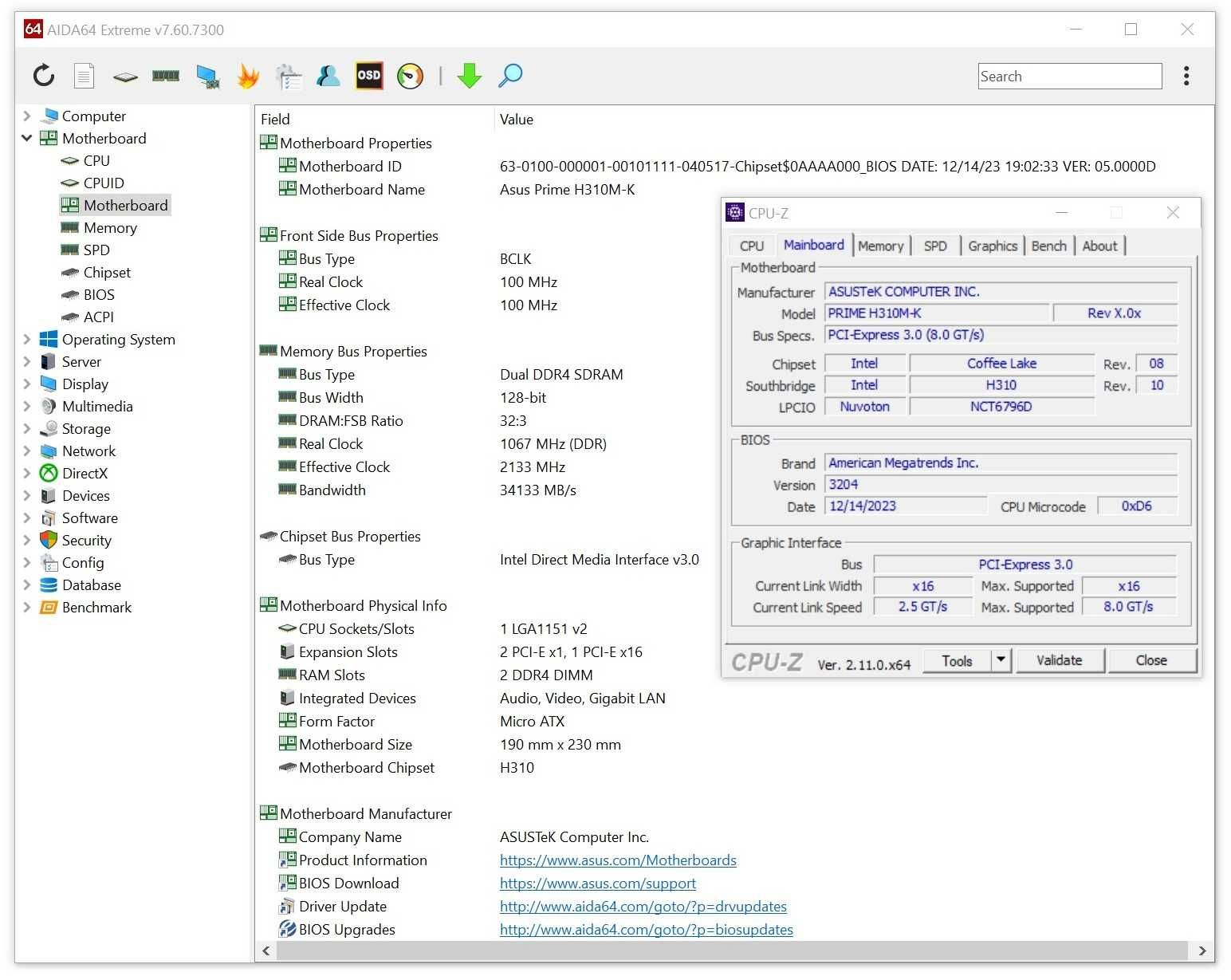This screenshot has height=980, width=1231.
Task: Open the About tab in CPU-Z
Action: click(x=1099, y=246)
